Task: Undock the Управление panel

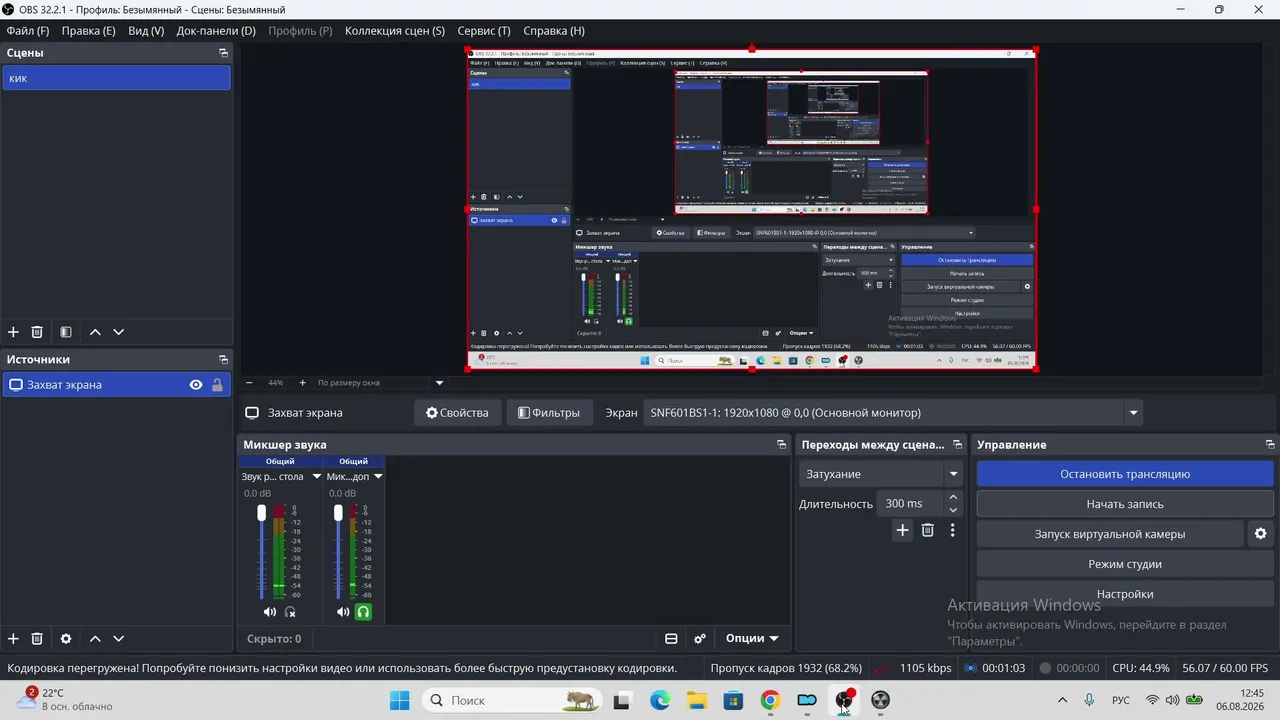Action: tap(1270, 445)
